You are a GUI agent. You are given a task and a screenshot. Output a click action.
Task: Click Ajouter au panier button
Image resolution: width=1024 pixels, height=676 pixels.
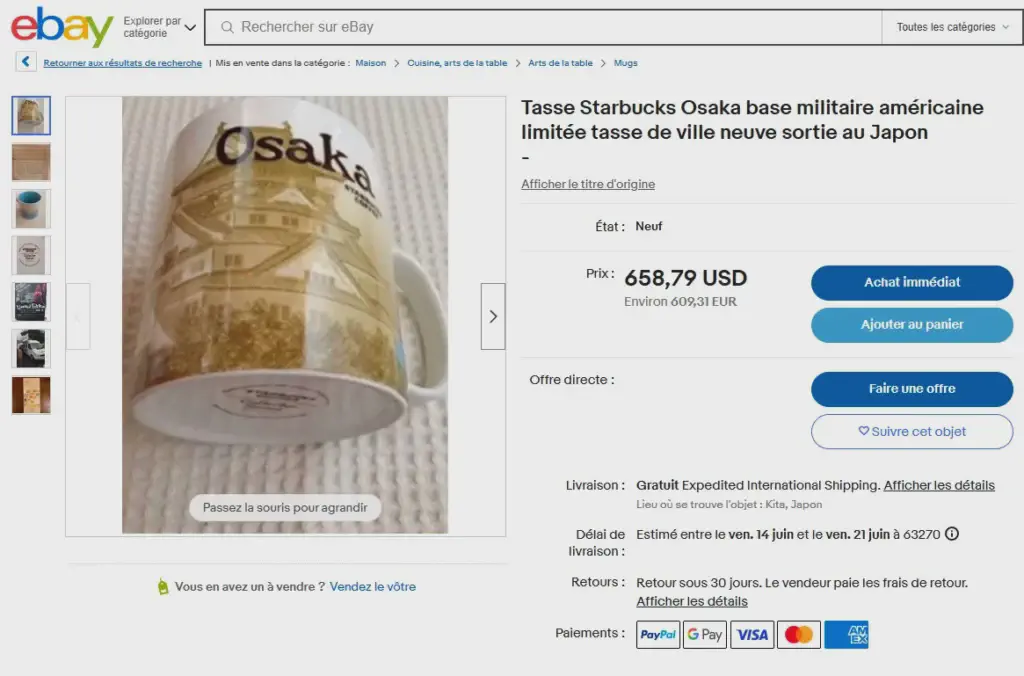coord(912,325)
